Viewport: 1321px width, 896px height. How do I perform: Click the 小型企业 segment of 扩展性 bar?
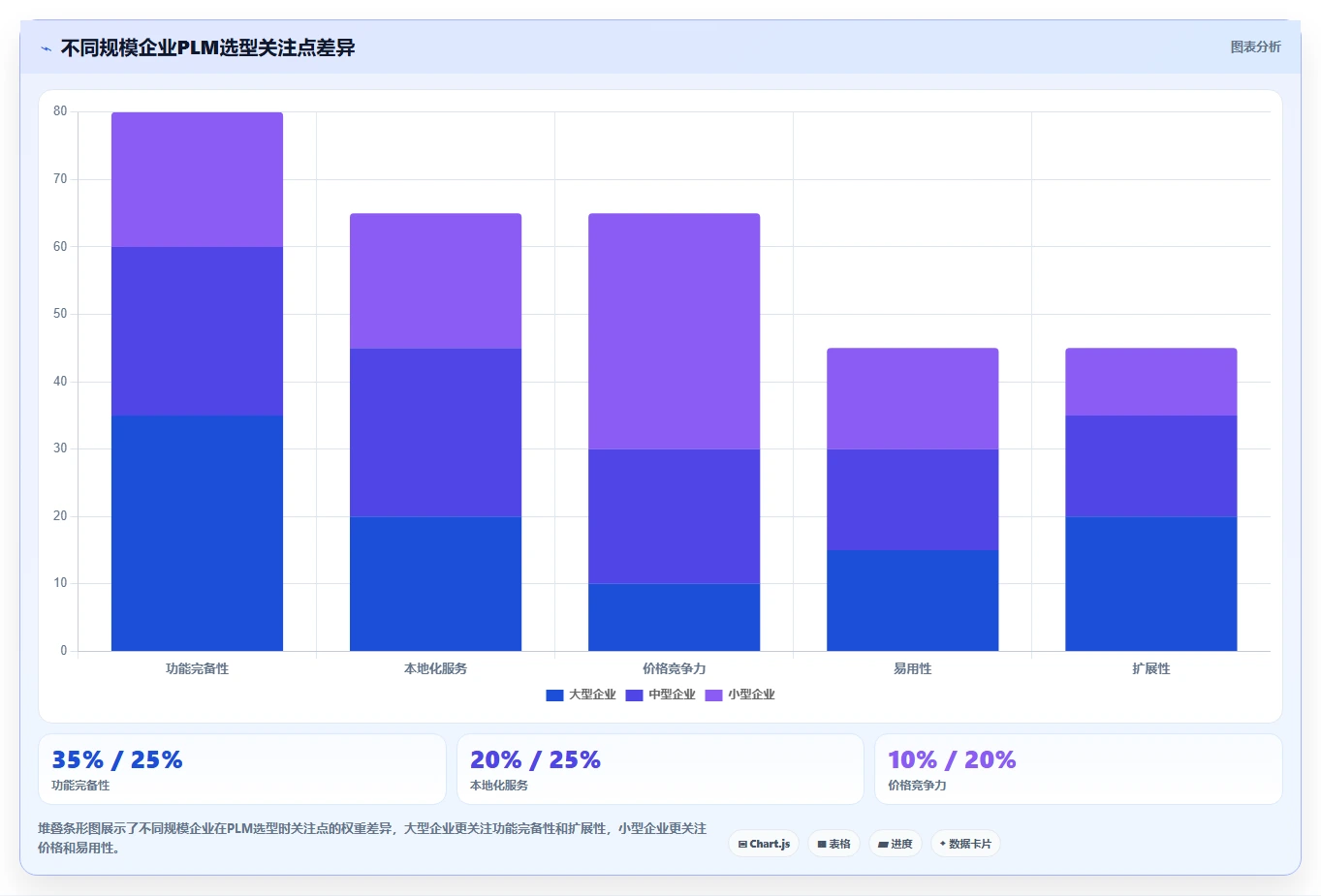tap(1150, 382)
